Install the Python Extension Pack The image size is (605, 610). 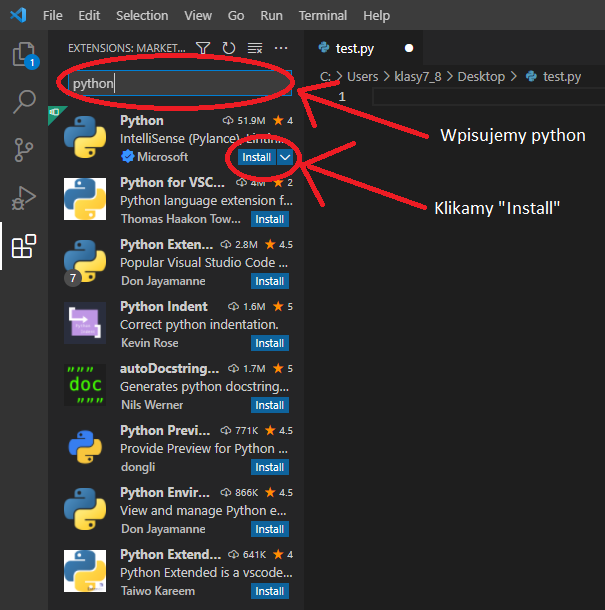tap(270, 281)
